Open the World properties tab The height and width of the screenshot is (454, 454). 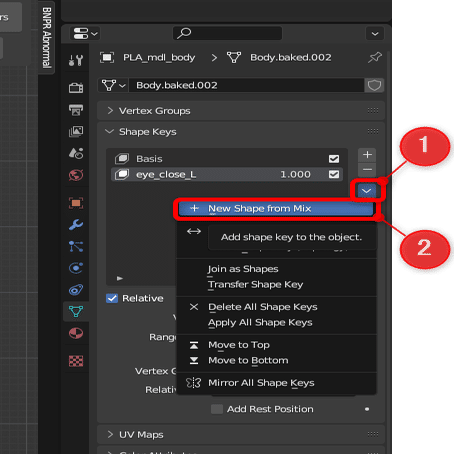click(x=76, y=175)
